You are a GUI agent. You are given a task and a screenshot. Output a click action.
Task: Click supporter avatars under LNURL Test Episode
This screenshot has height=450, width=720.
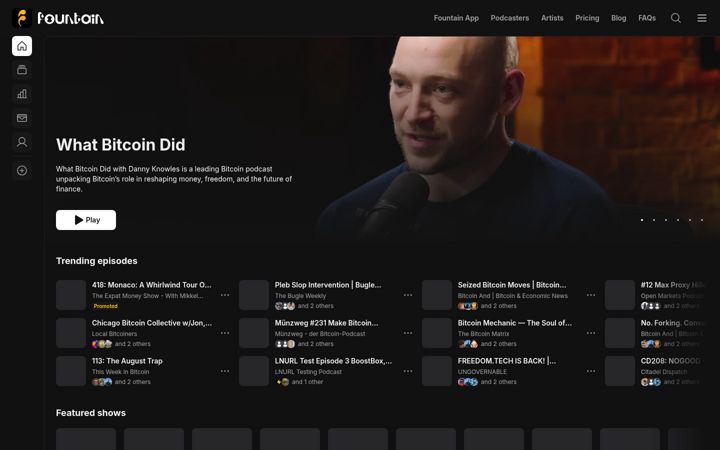282,382
